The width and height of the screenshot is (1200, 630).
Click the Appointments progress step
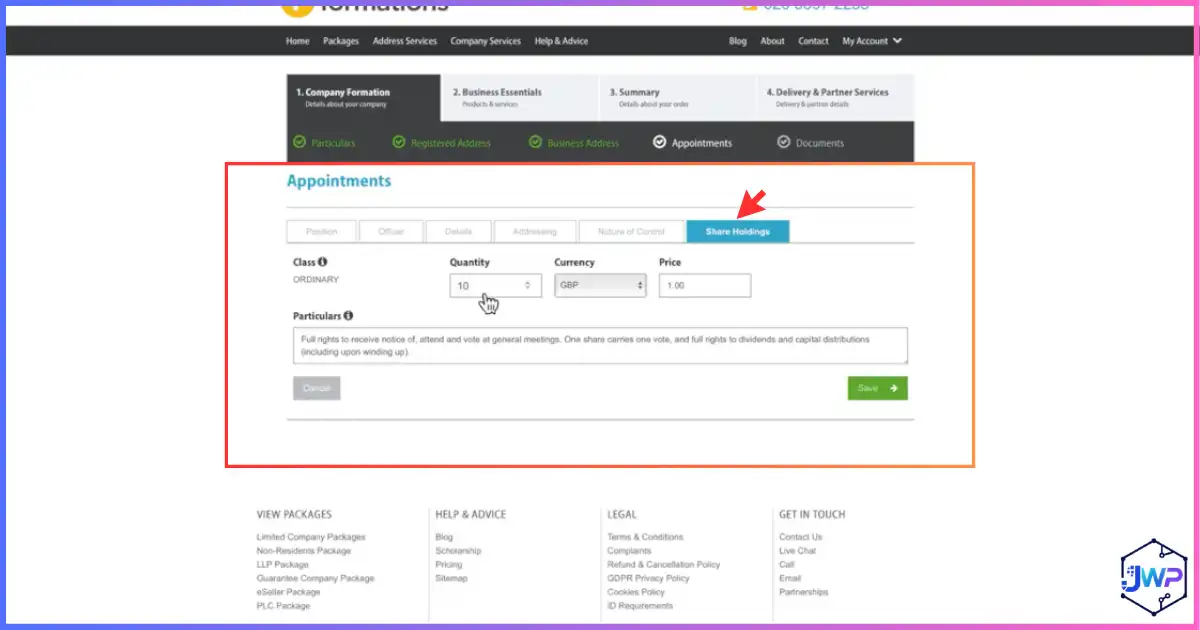click(693, 143)
